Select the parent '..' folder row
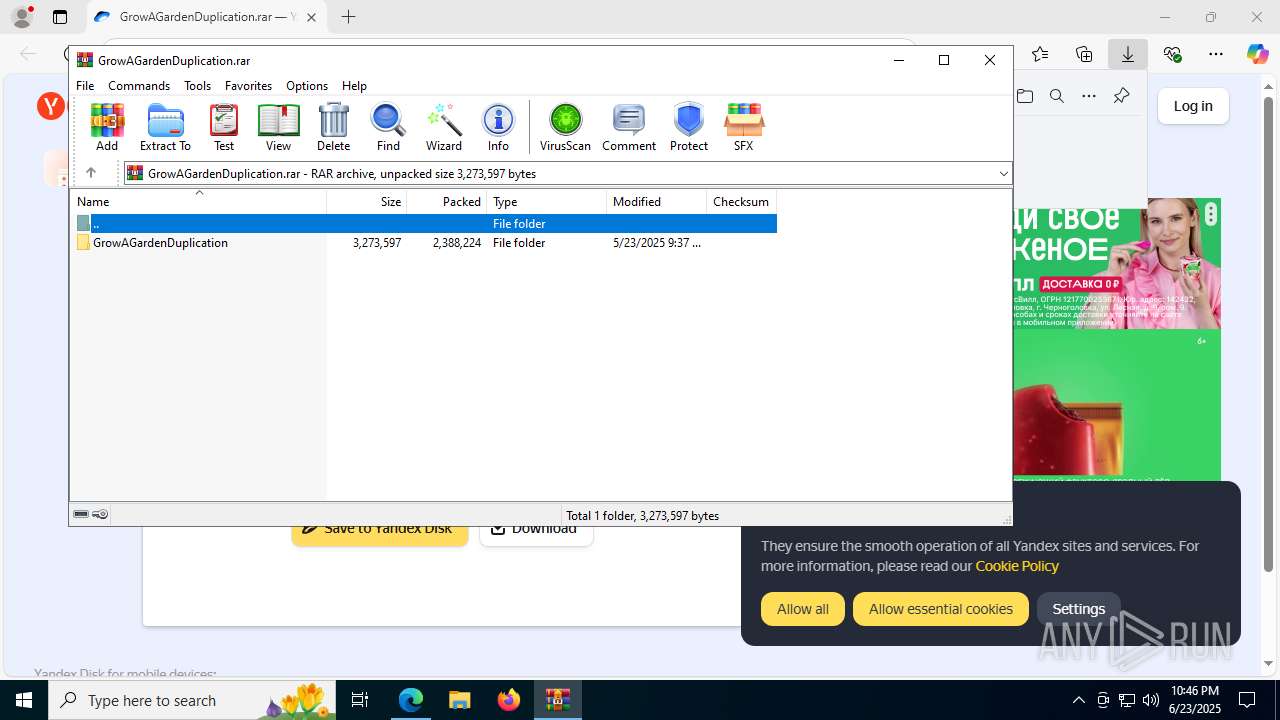 click(424, 224)
